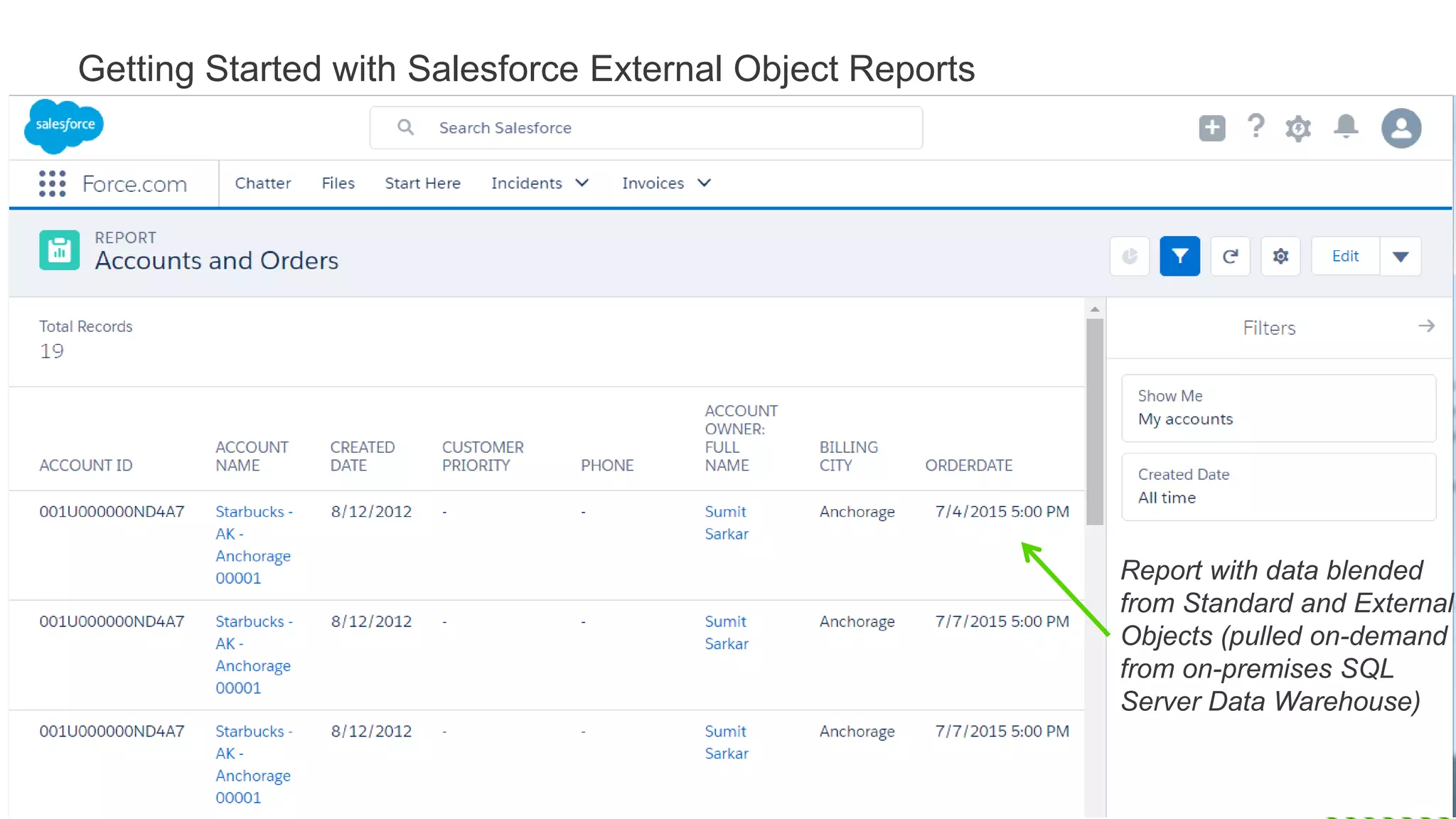Viewport: 1456px width, 819px height.
Task: Click the Salesforce cloud logo
Action: tap(64, 126)
